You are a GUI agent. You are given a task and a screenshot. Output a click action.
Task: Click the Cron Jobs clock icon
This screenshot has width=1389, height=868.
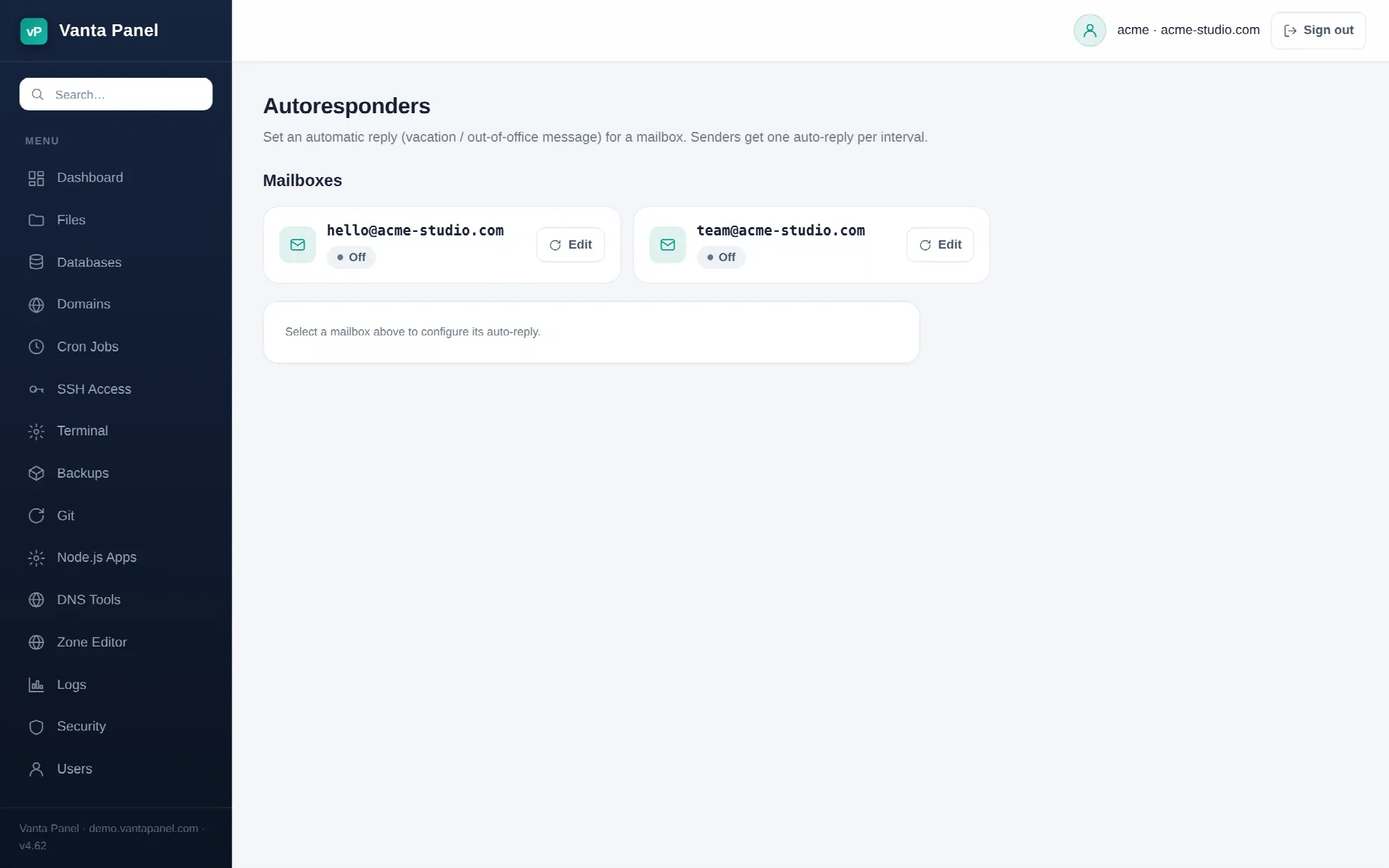(x=36, y=347)
